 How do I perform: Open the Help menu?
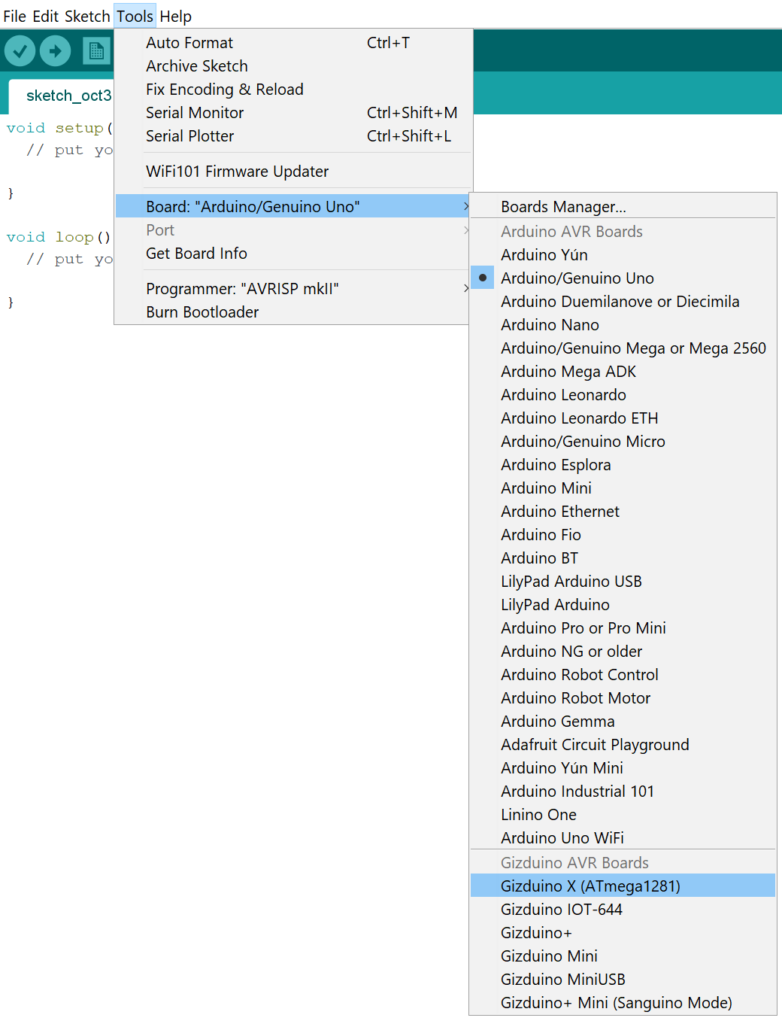click(x=176, y=16)
